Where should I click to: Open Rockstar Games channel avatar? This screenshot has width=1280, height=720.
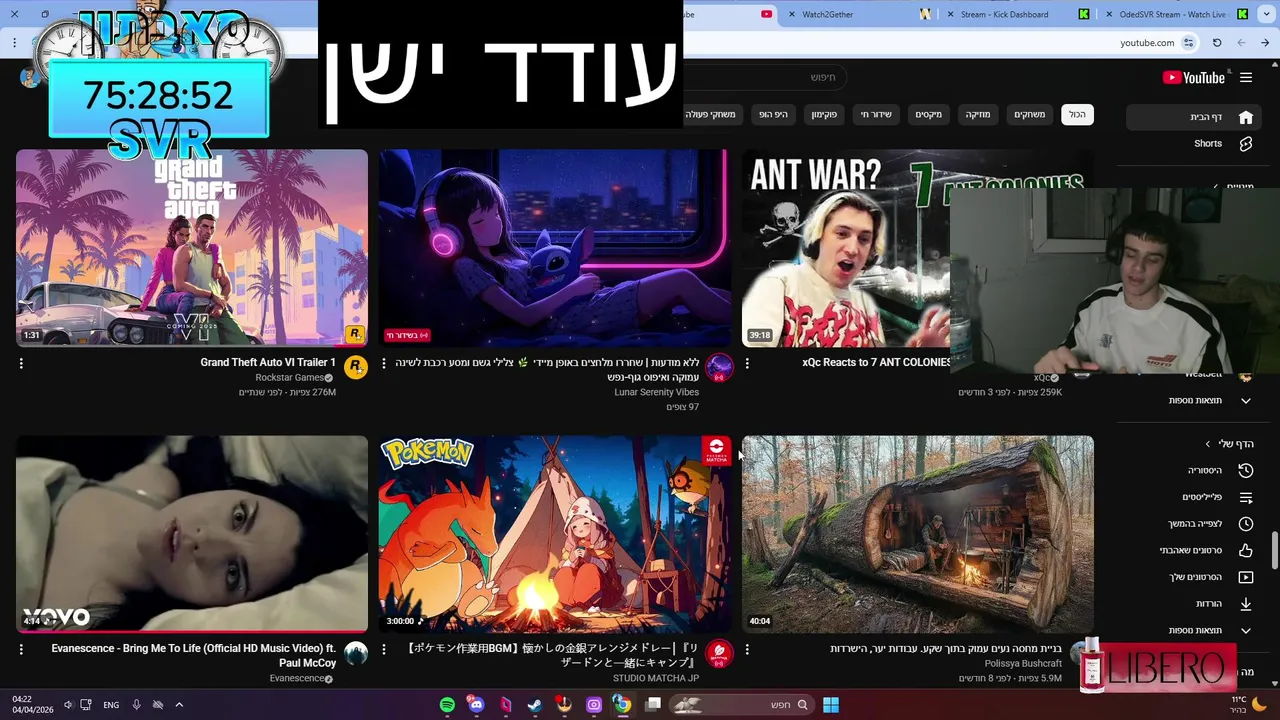(x=356, y=368)
